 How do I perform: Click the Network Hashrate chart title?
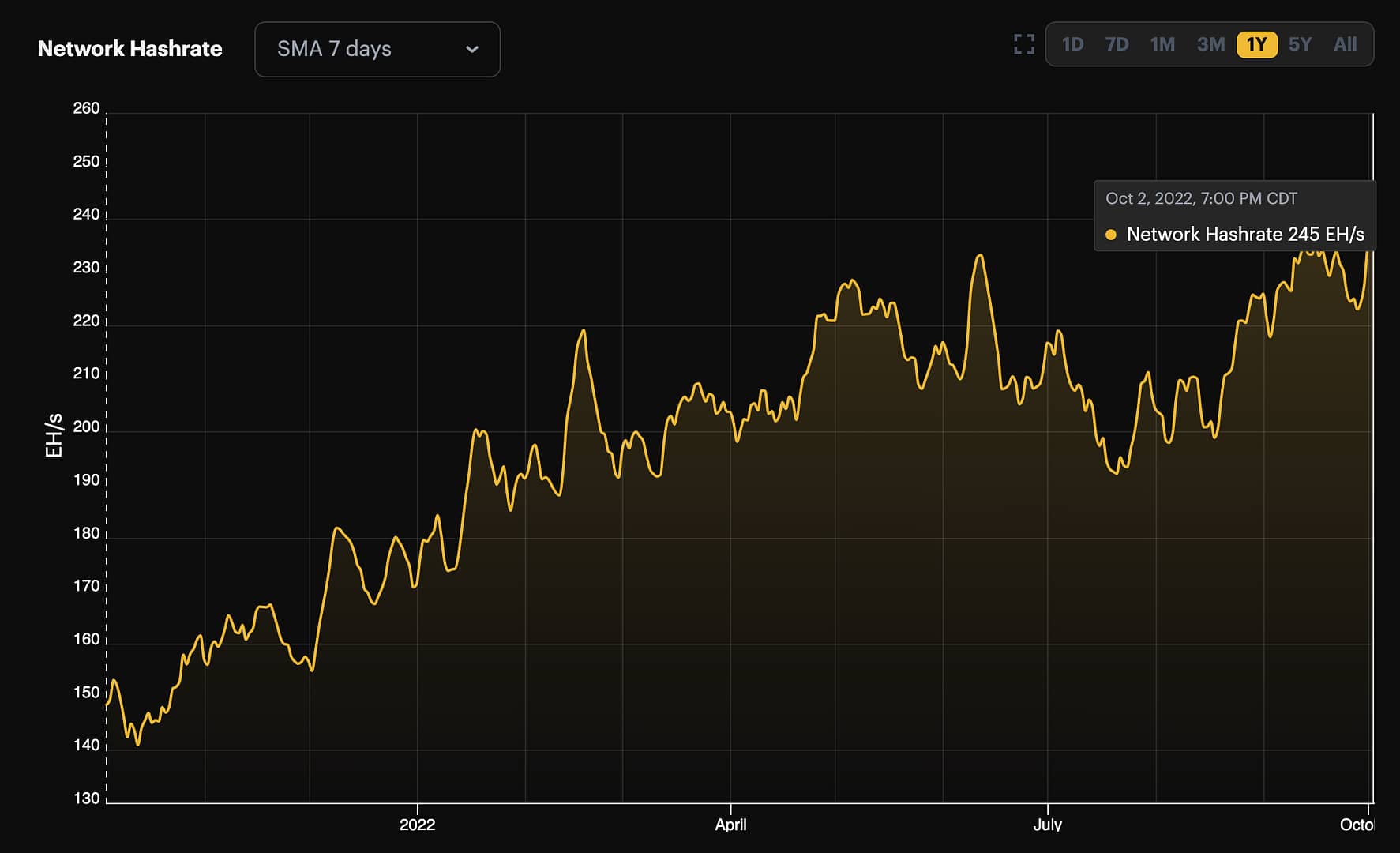pos(130,49)
